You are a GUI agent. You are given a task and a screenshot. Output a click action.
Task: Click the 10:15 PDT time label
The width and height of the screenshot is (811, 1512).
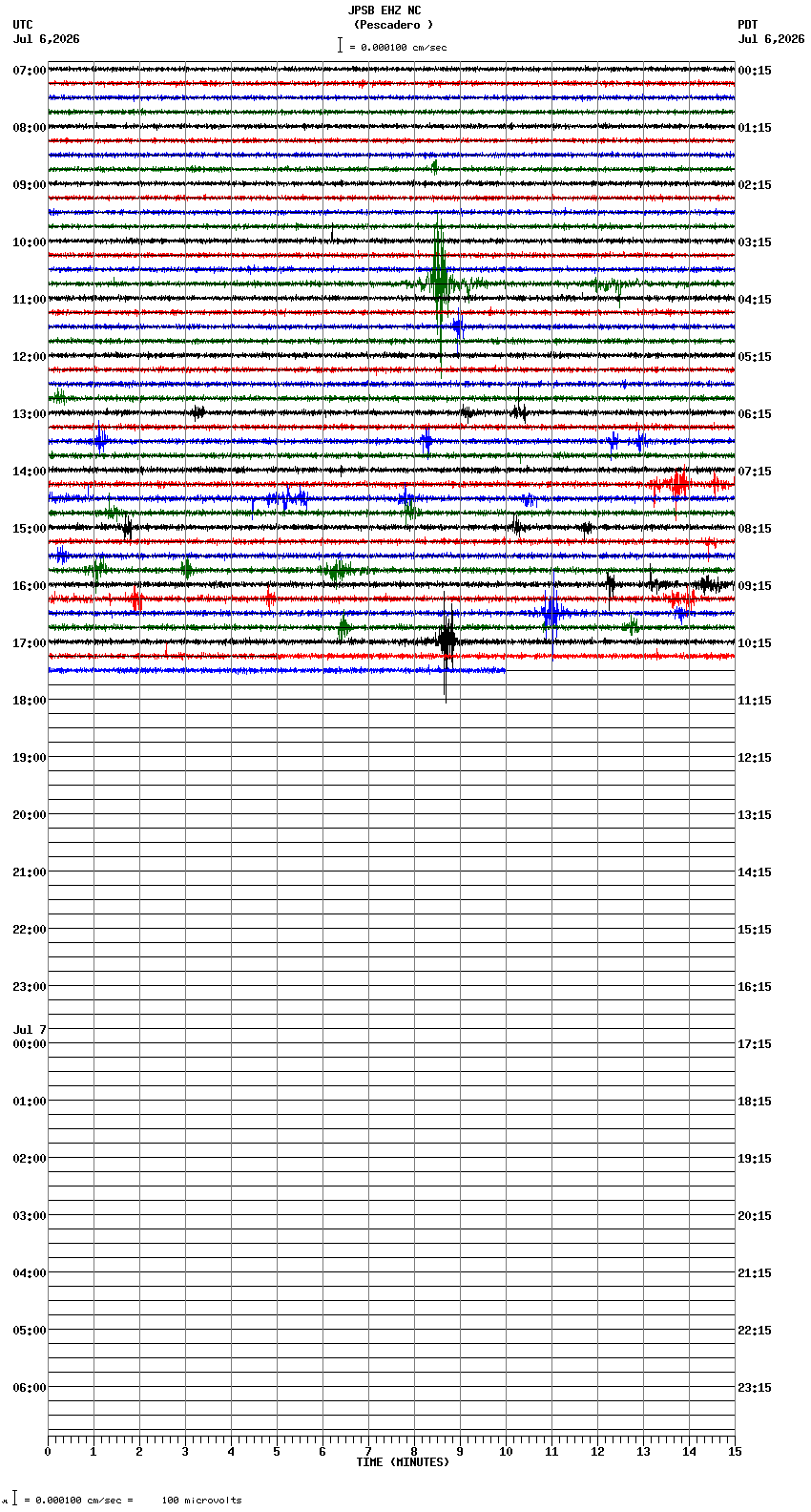[755, 643]
